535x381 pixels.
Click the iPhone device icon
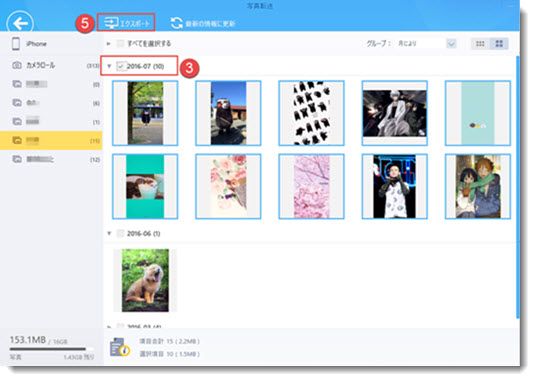pos(16,44)
